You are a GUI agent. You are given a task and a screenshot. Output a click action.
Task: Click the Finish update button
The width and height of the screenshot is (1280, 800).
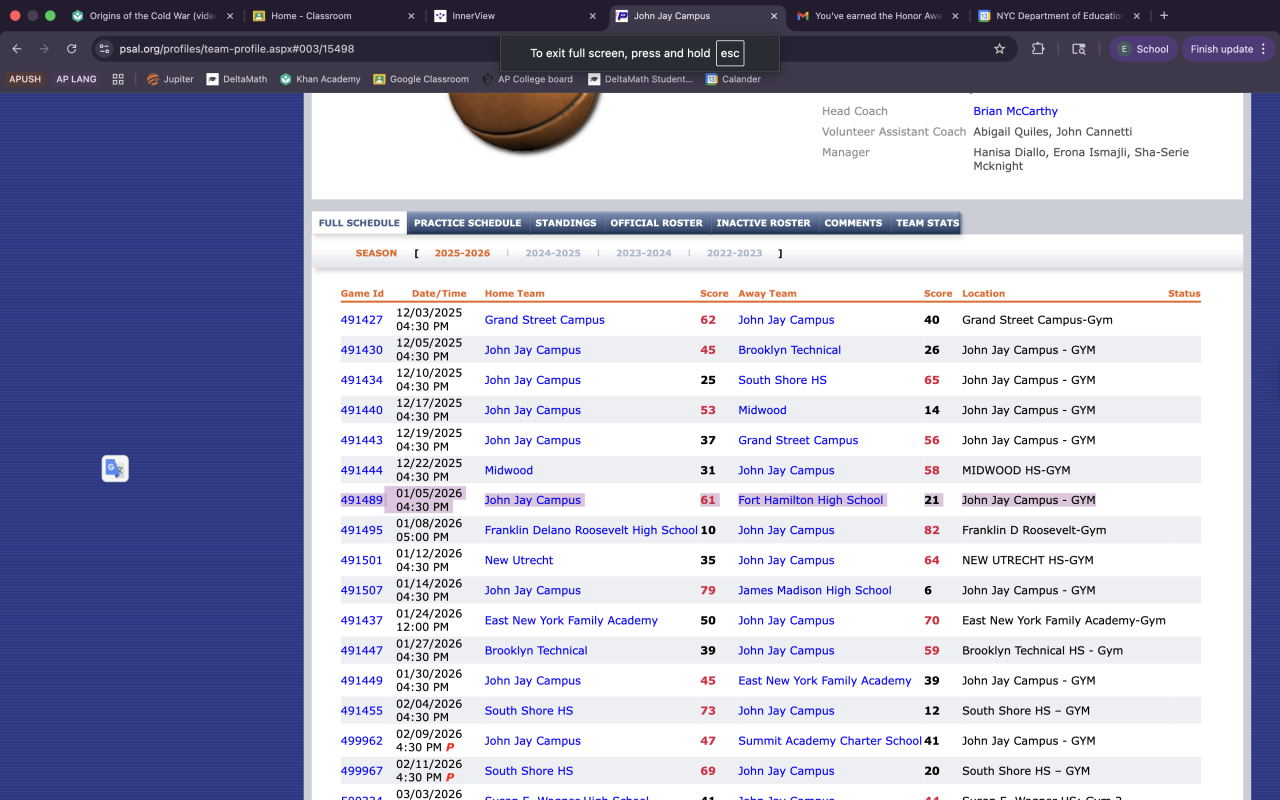(1229, 49)
